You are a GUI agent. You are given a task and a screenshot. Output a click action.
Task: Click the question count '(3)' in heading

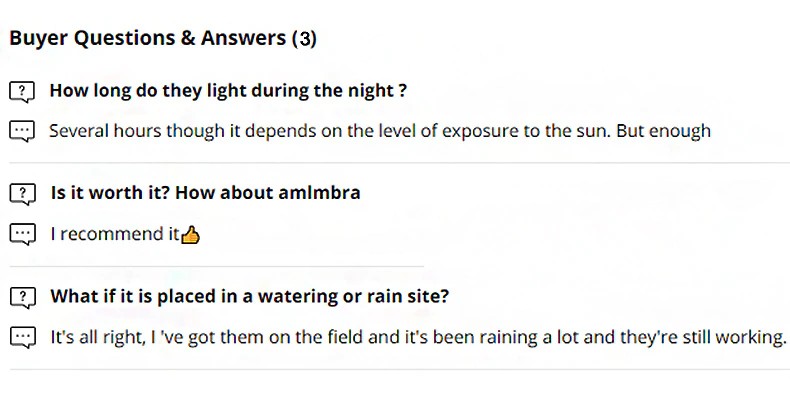[x=304, y=39]
